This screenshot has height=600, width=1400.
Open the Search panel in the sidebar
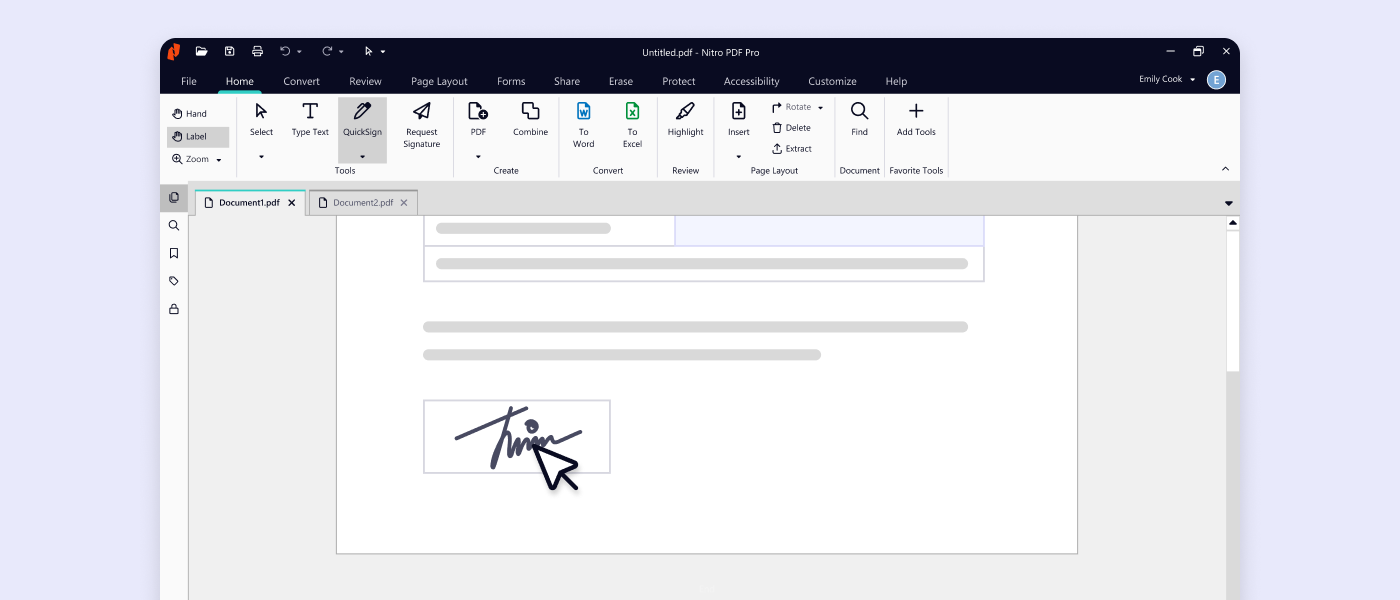tap(173, 225)
